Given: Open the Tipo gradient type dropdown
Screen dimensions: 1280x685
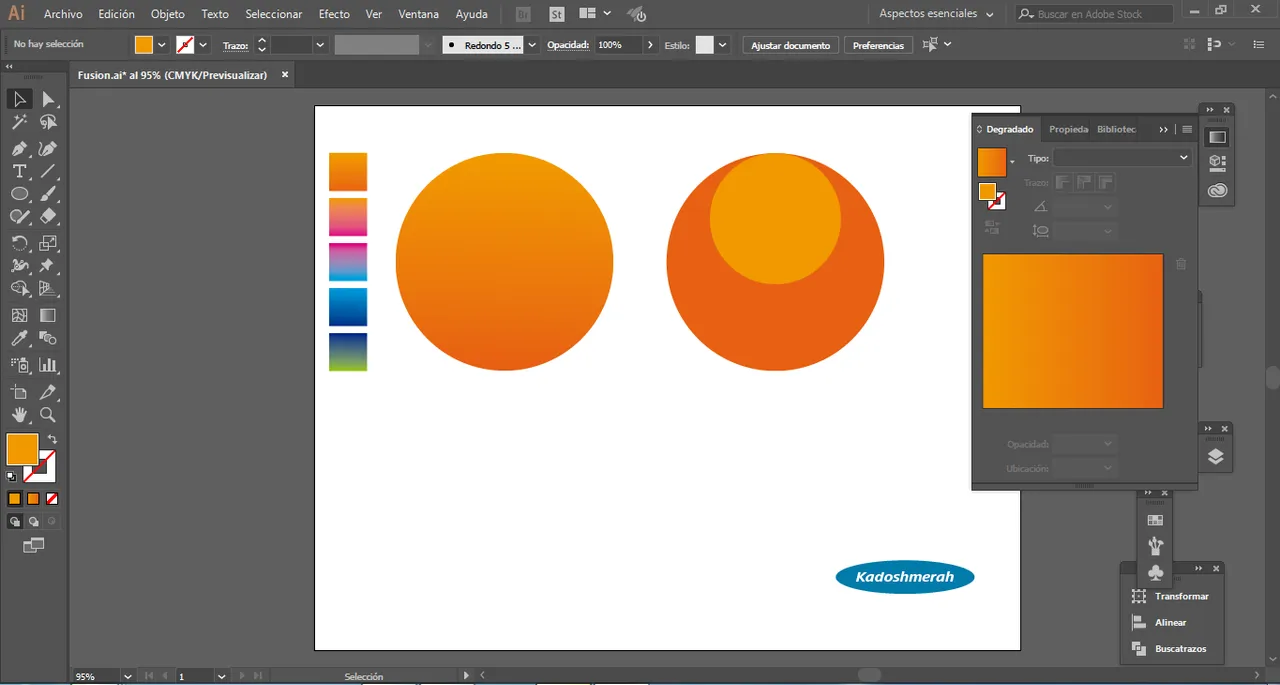Looking at the screenshot, I should tap(1122, 158).
